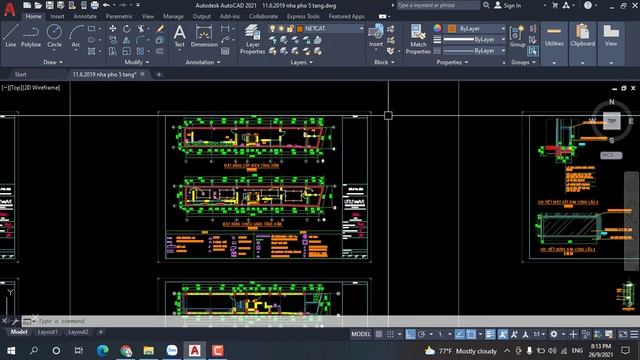Screen dimensions: 640x360
Task: Click the Mirror tool icon
Action: pyautogui.click(x=127, y=40)
